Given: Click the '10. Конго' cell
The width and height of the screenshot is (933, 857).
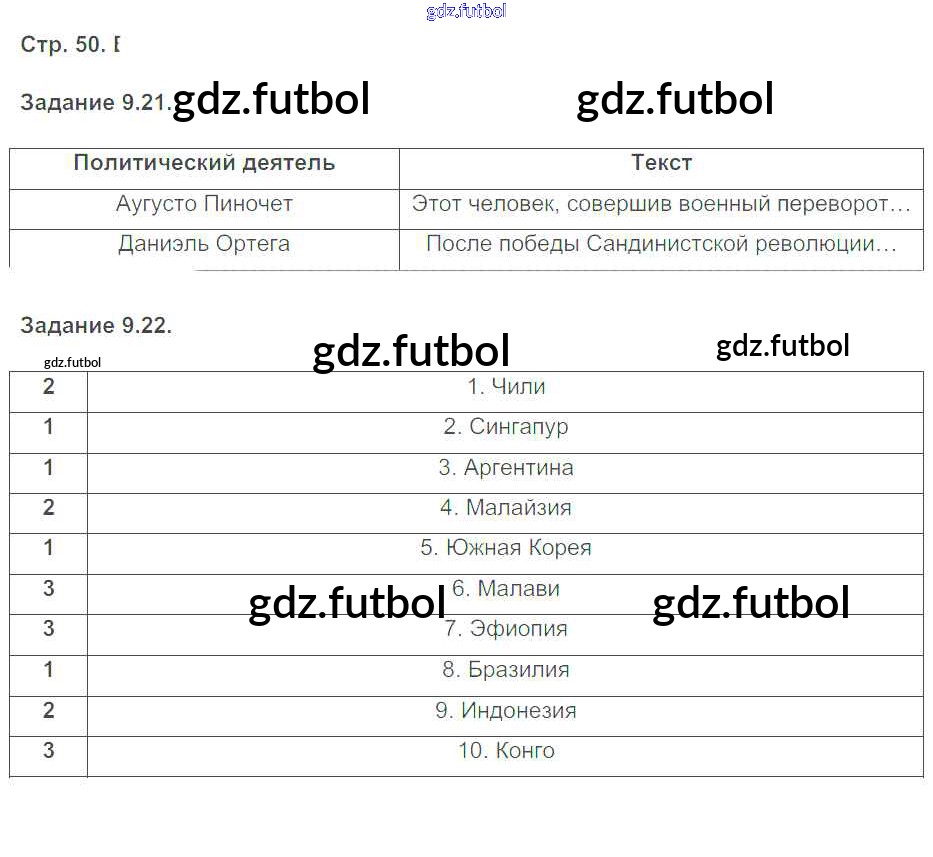Looking at the screenshot, I should point(506,751).
